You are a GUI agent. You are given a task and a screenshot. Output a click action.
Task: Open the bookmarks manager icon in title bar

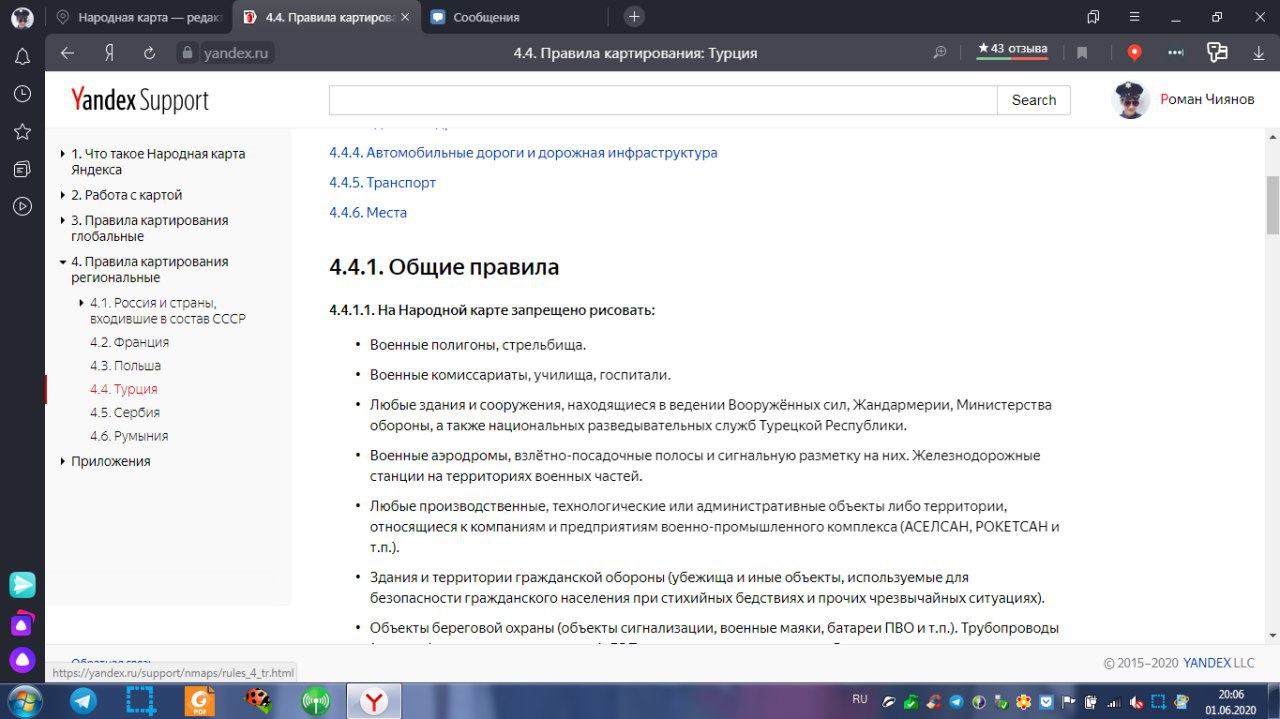(x=1093, y=17)
